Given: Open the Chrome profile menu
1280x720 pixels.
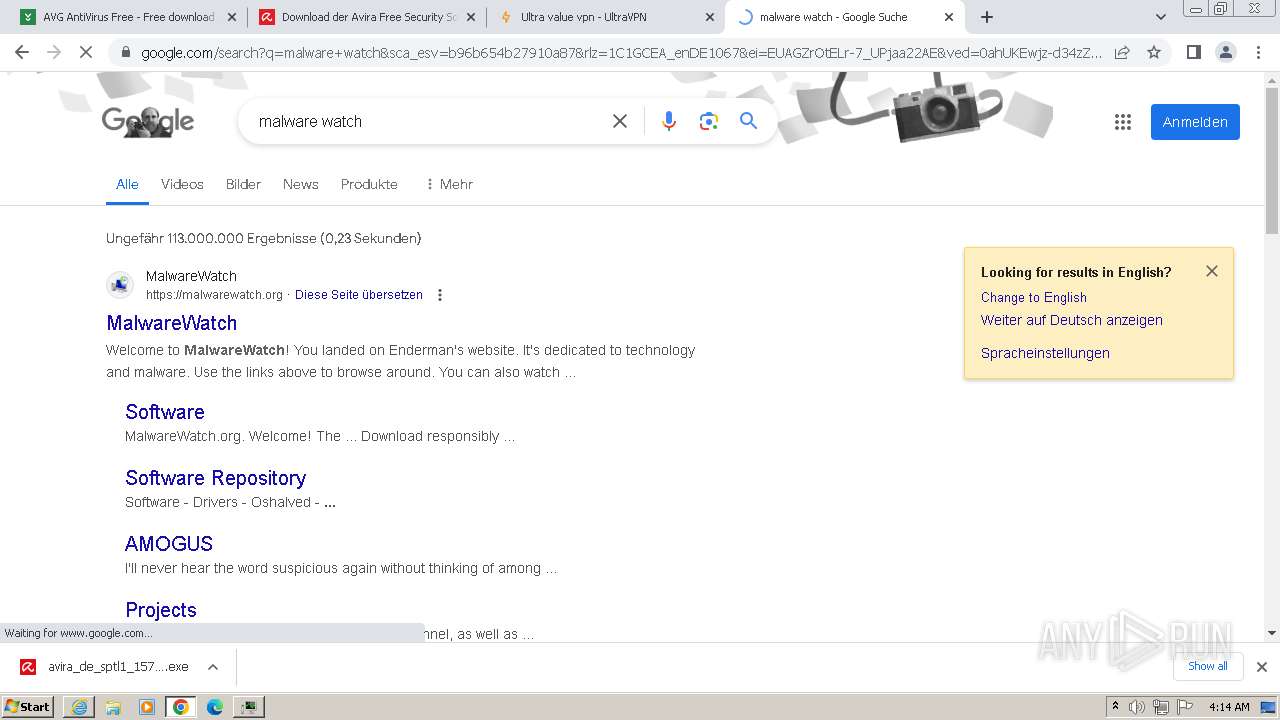Looking at the screenshot, I should [1225, 52].
